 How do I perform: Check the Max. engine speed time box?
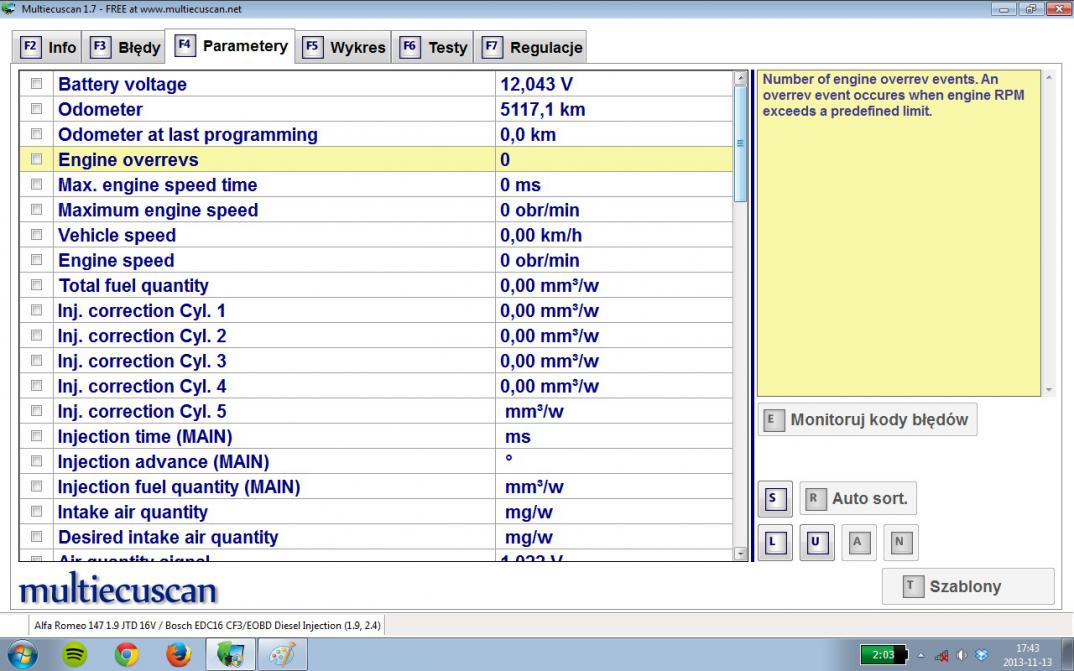coord(36,184)
